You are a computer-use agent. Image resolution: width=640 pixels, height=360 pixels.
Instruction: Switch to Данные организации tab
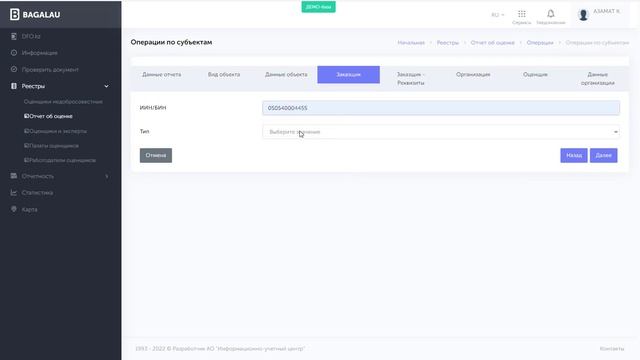click(598, 79)
